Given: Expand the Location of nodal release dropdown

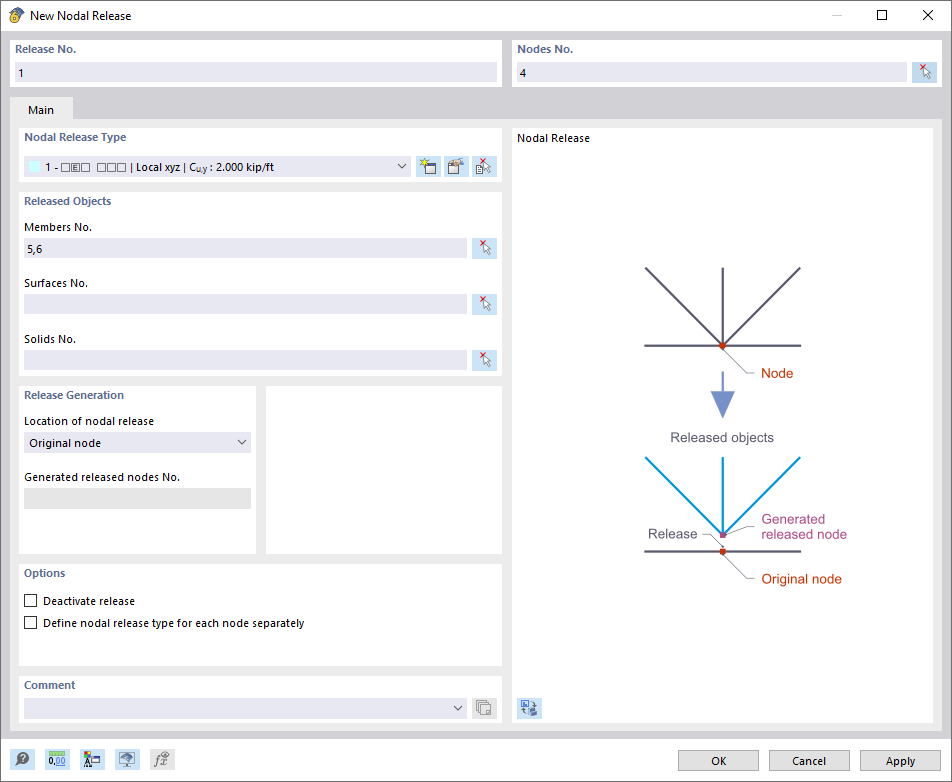Looking at the screenshot, I should (x=241, y=442).
